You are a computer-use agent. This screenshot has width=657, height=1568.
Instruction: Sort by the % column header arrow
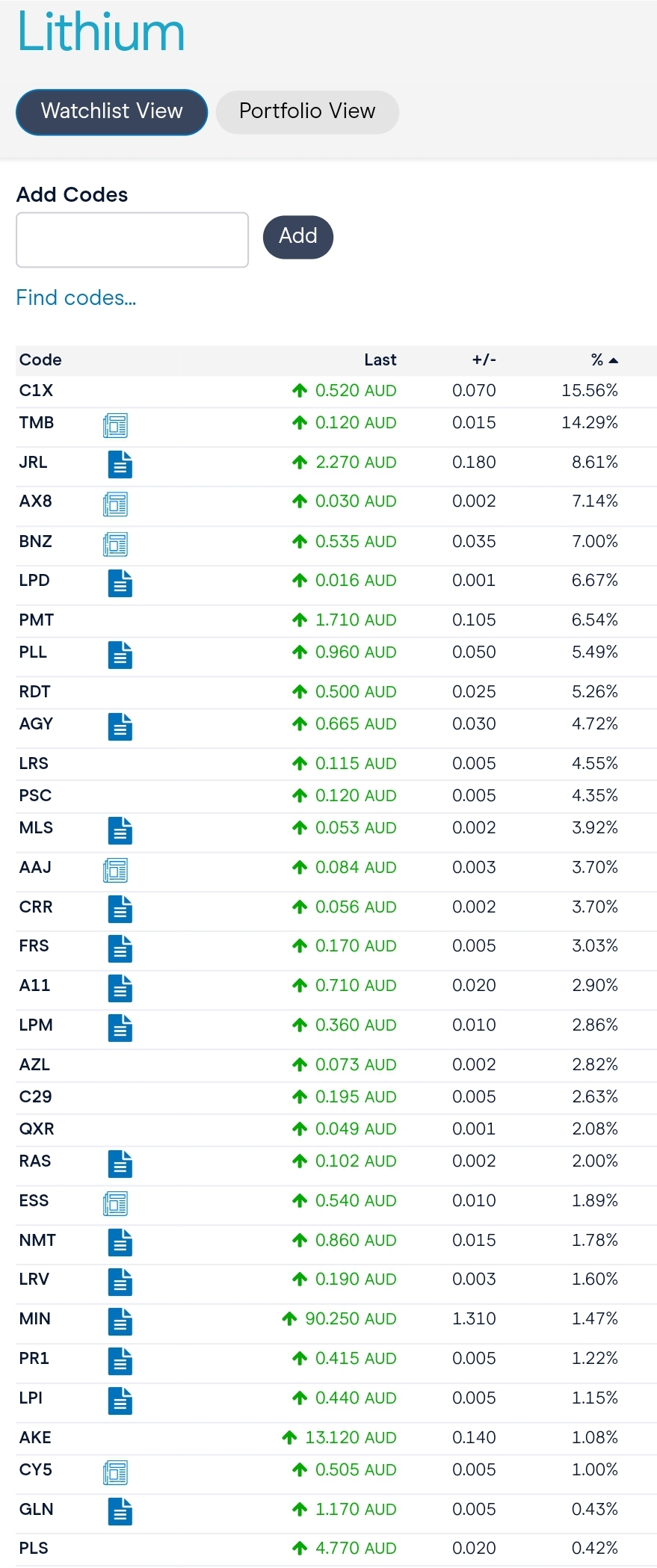click(x=614, y=360)
